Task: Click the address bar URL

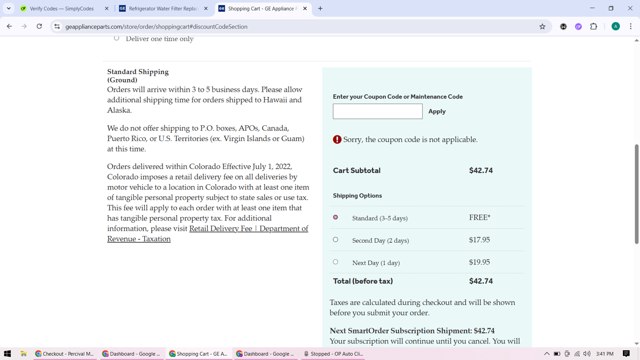Action: click(156, 27)
